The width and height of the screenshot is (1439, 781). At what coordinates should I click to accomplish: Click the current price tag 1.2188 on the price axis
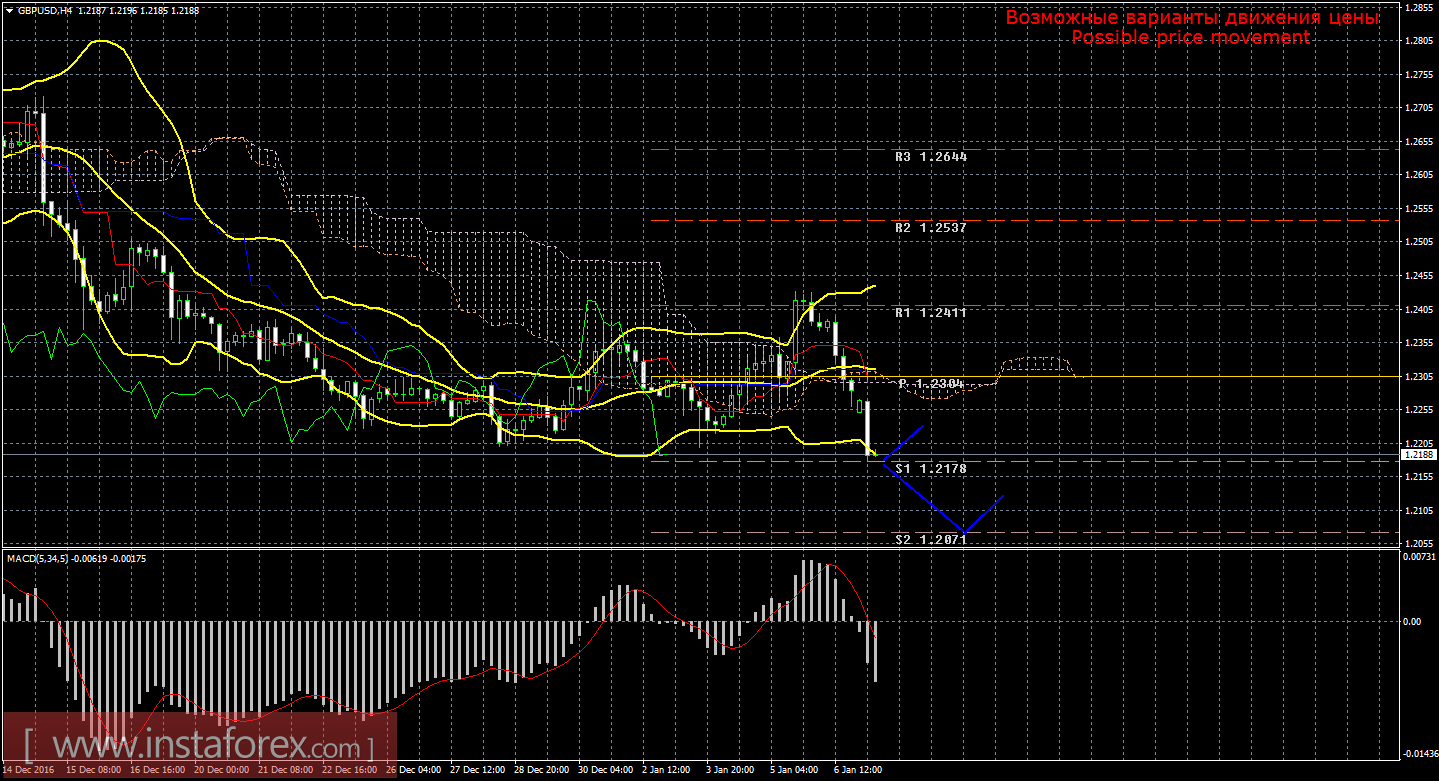(1418, 454)
